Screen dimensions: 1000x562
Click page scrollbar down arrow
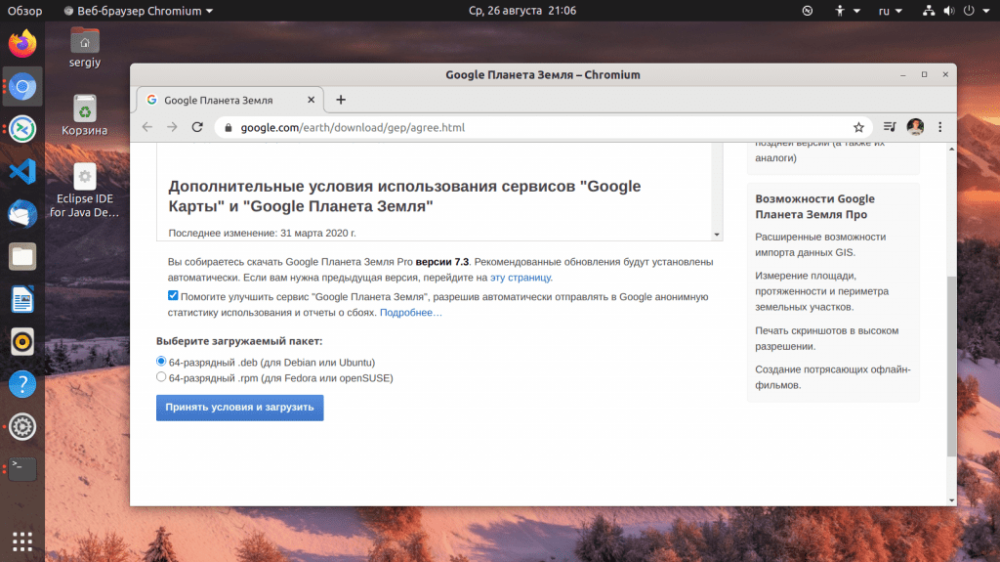click(x=952, y=501)
